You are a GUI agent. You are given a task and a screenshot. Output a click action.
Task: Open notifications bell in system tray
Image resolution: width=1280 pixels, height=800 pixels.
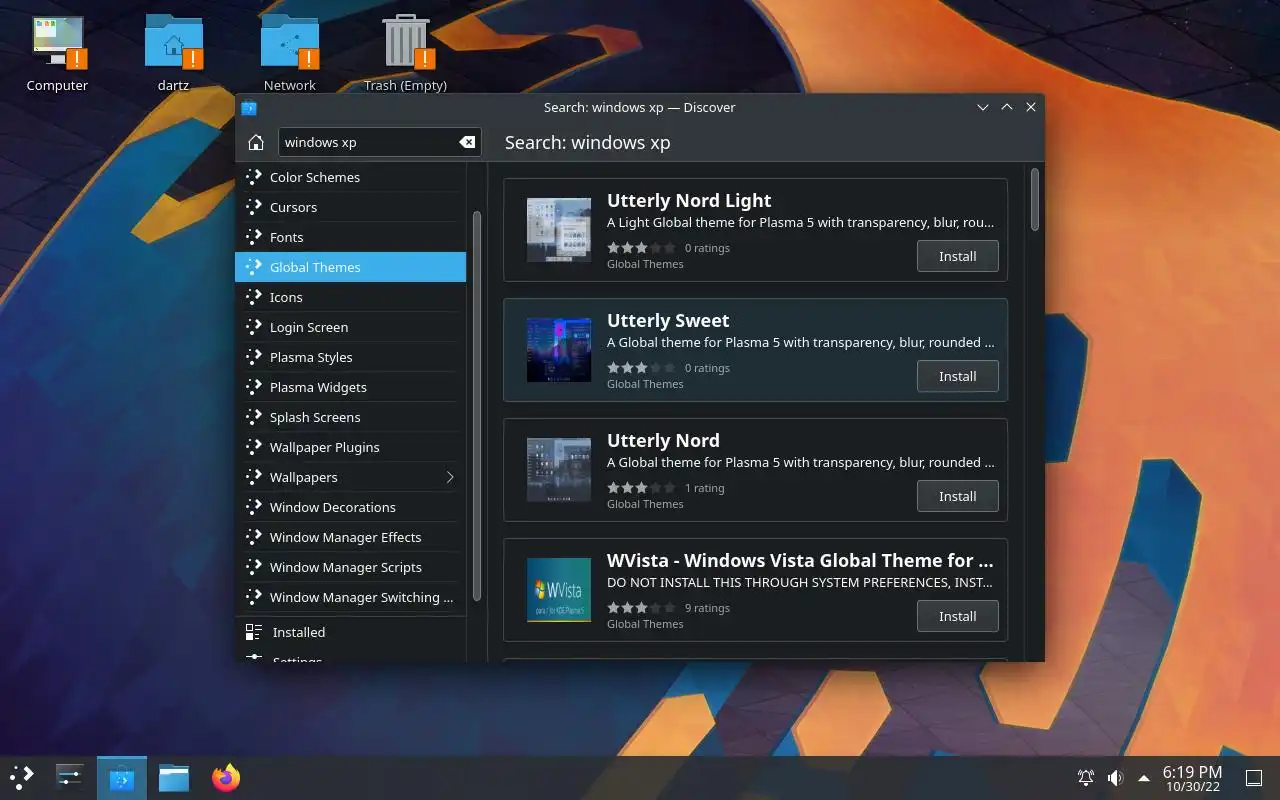[1085, 777]
